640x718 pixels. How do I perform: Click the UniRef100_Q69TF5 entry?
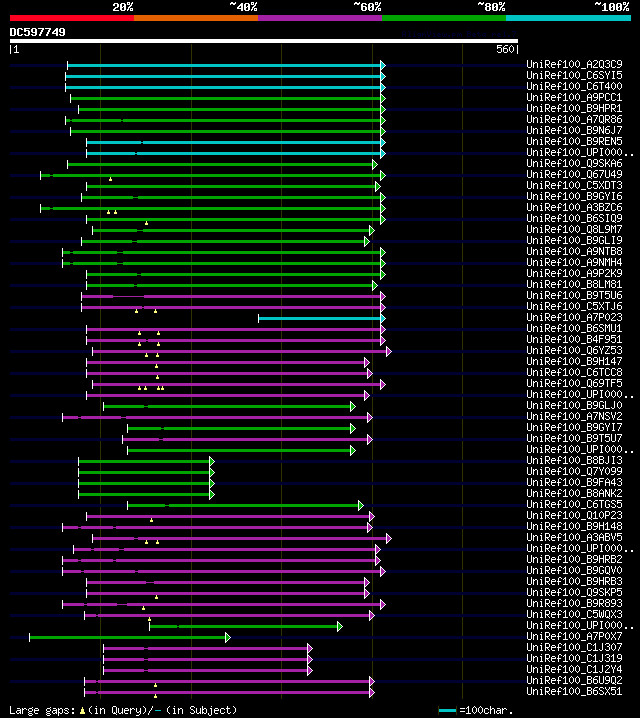pyautogui.click(x=574, y=383)
